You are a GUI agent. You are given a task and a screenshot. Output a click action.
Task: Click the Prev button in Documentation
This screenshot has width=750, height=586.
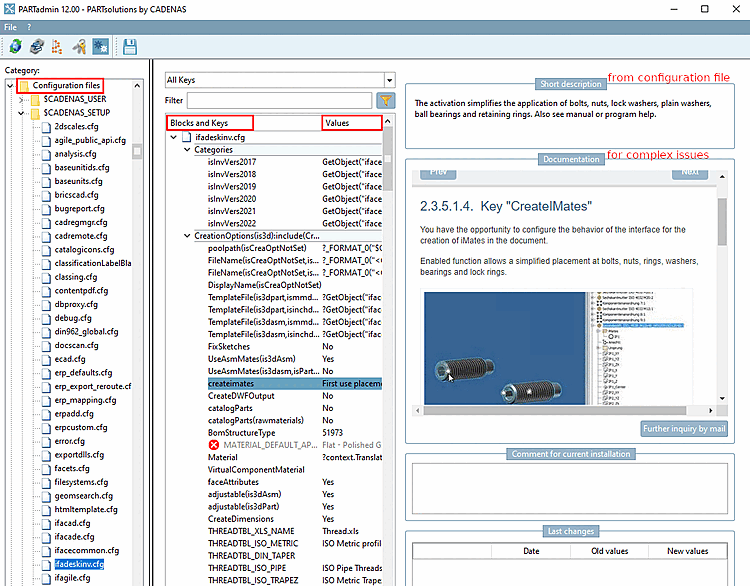(x=438, y=174)
